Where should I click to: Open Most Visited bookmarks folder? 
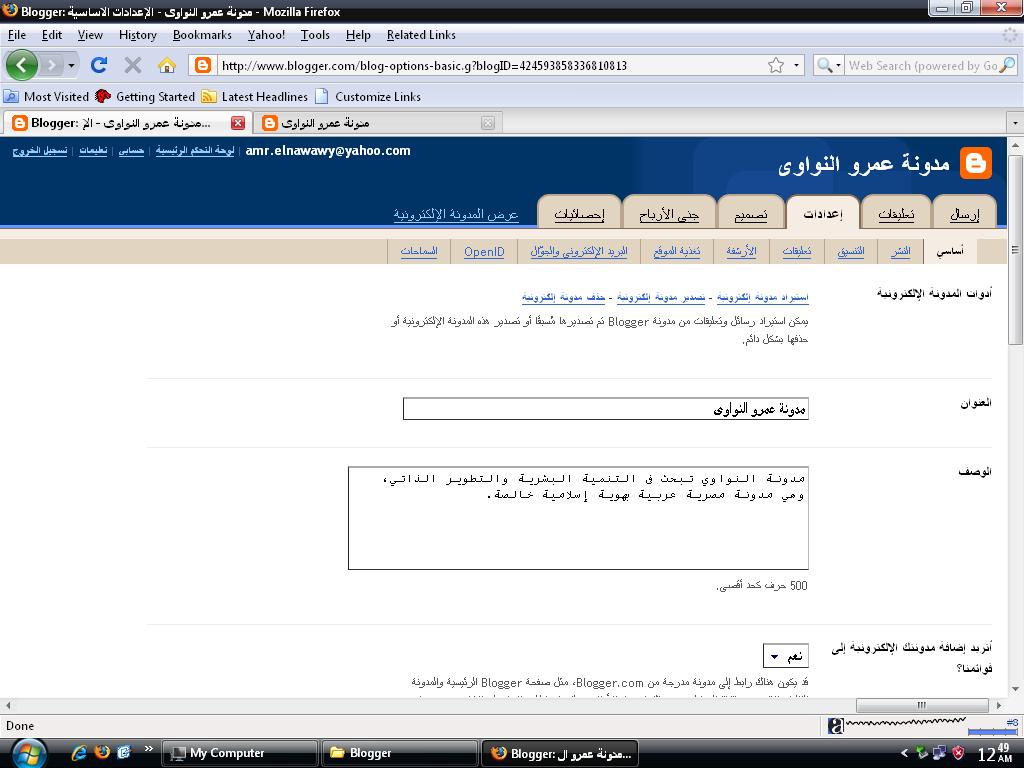click(x=46, y=97)
